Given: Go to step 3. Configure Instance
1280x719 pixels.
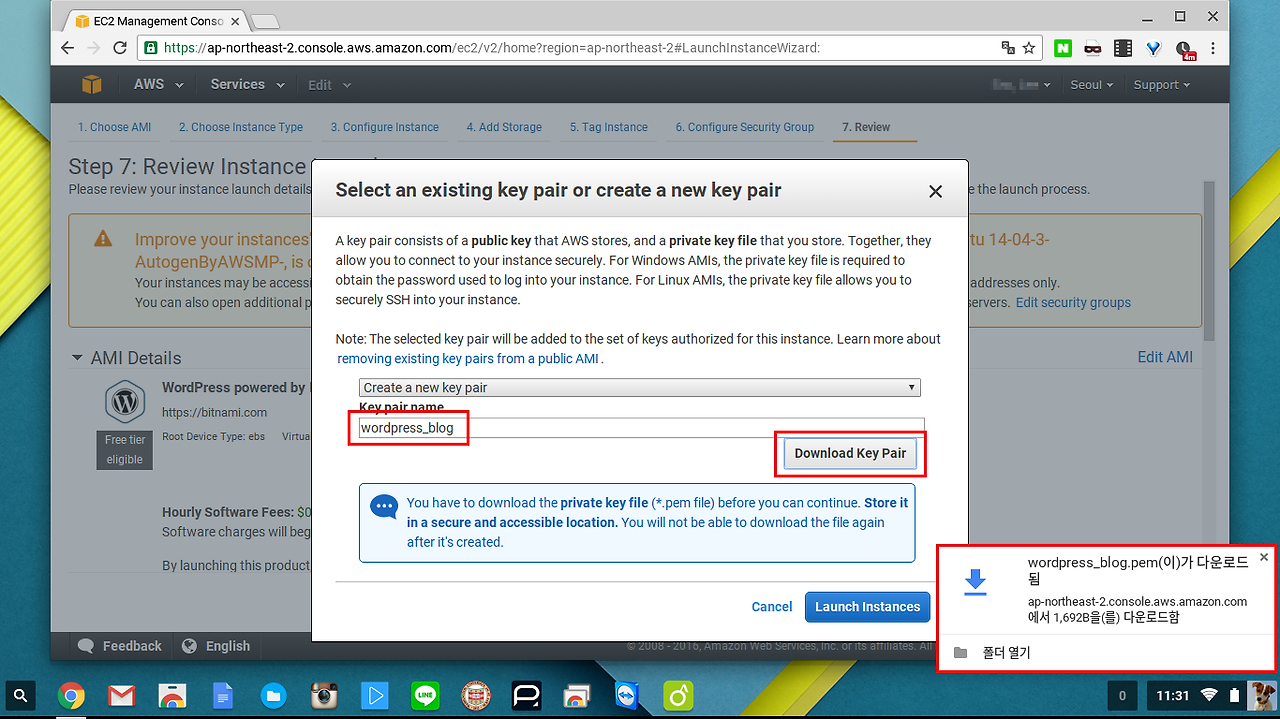Looking at the screenshot, I should [x=385, y=127].
